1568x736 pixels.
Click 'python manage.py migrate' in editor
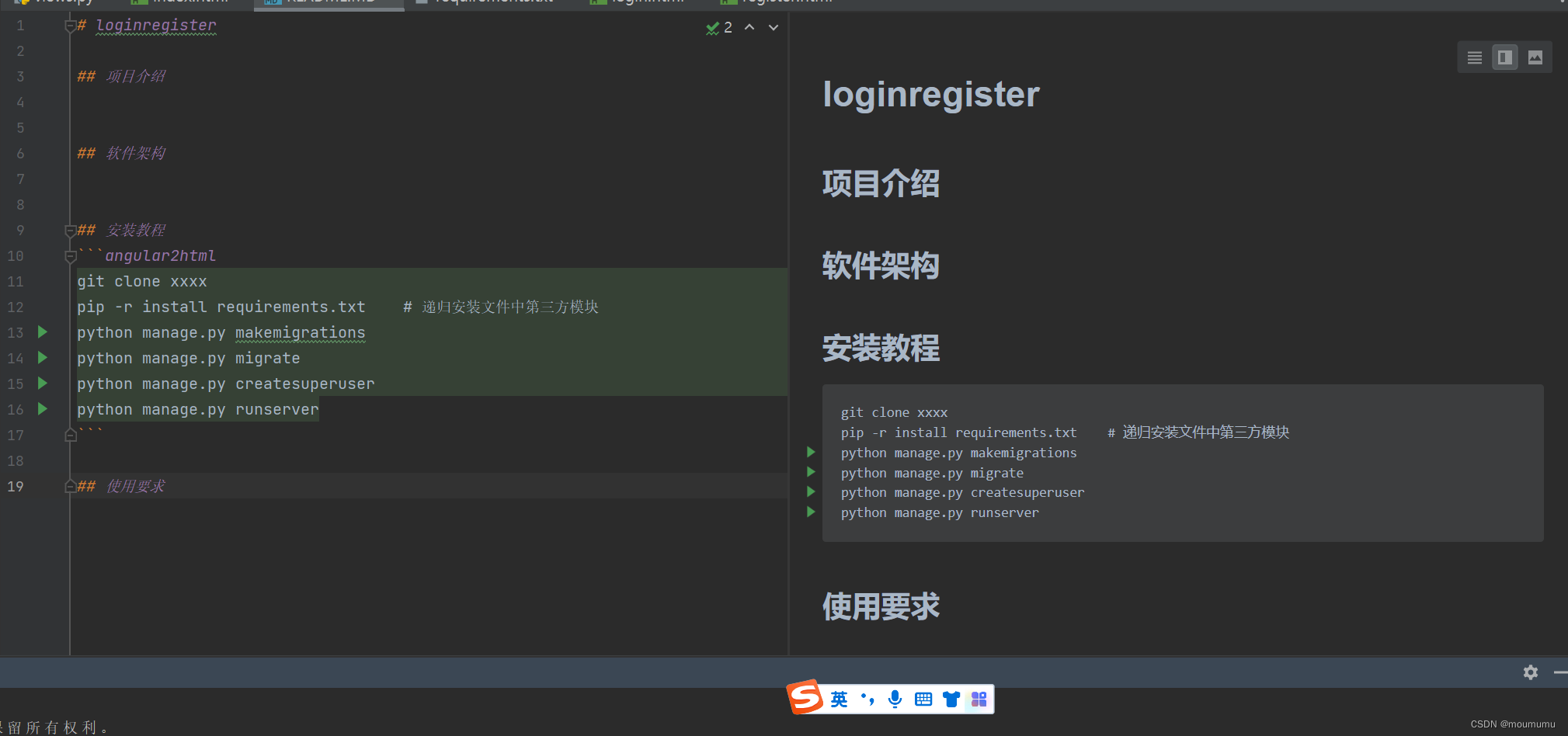[189, 358]
